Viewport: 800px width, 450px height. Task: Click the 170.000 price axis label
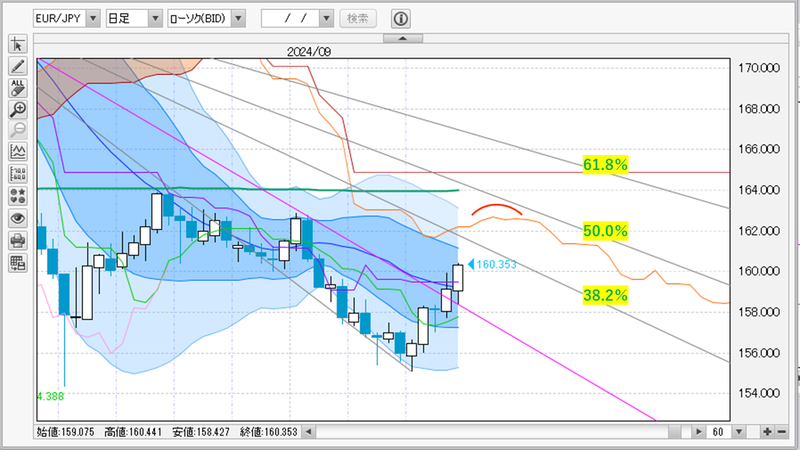click(x=759, y=68)
